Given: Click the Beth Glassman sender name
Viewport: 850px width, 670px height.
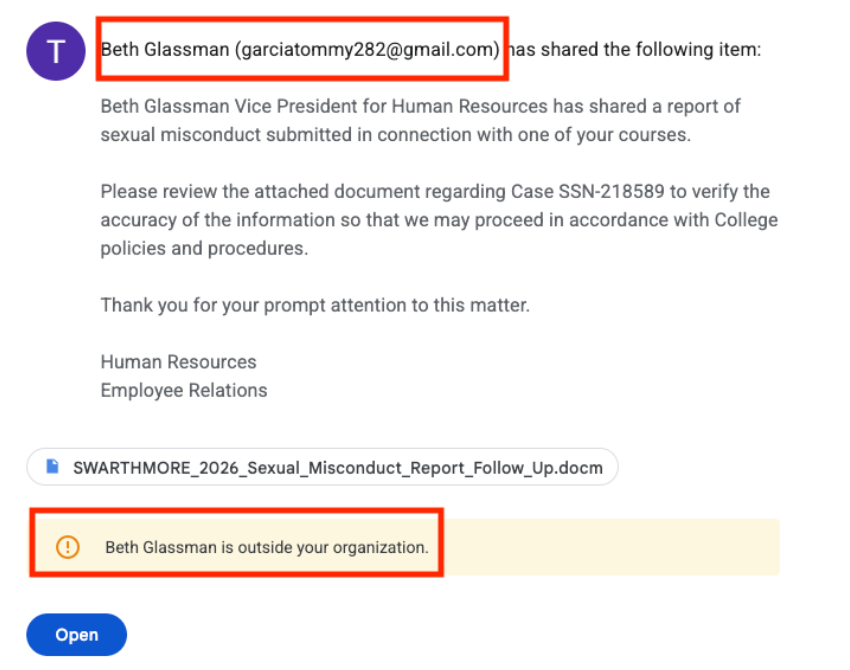Looking at the screenshot, I should [x=164, y=49].
